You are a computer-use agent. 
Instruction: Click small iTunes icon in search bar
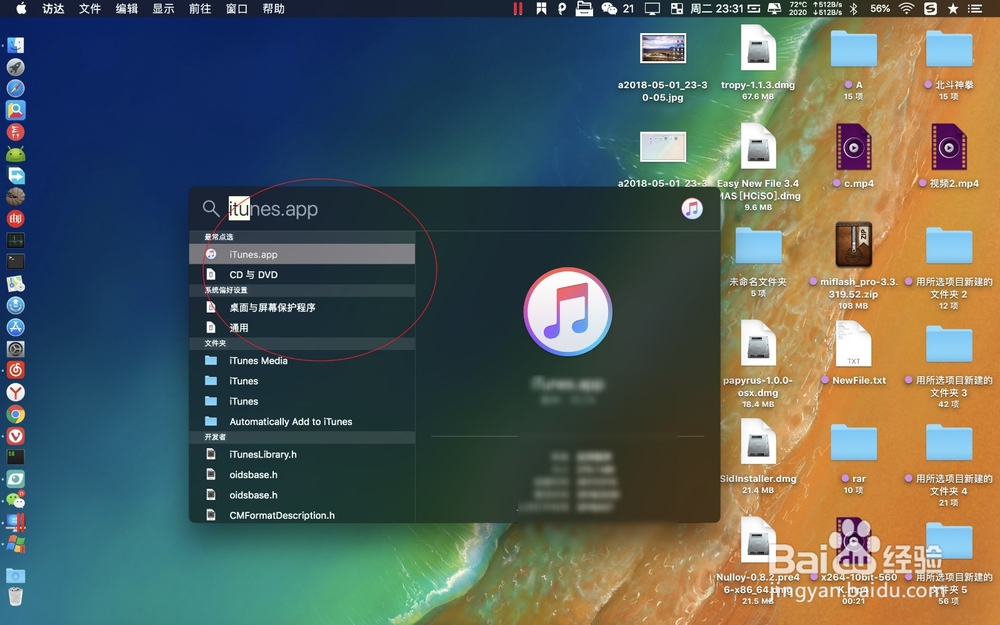pos(692,209)
